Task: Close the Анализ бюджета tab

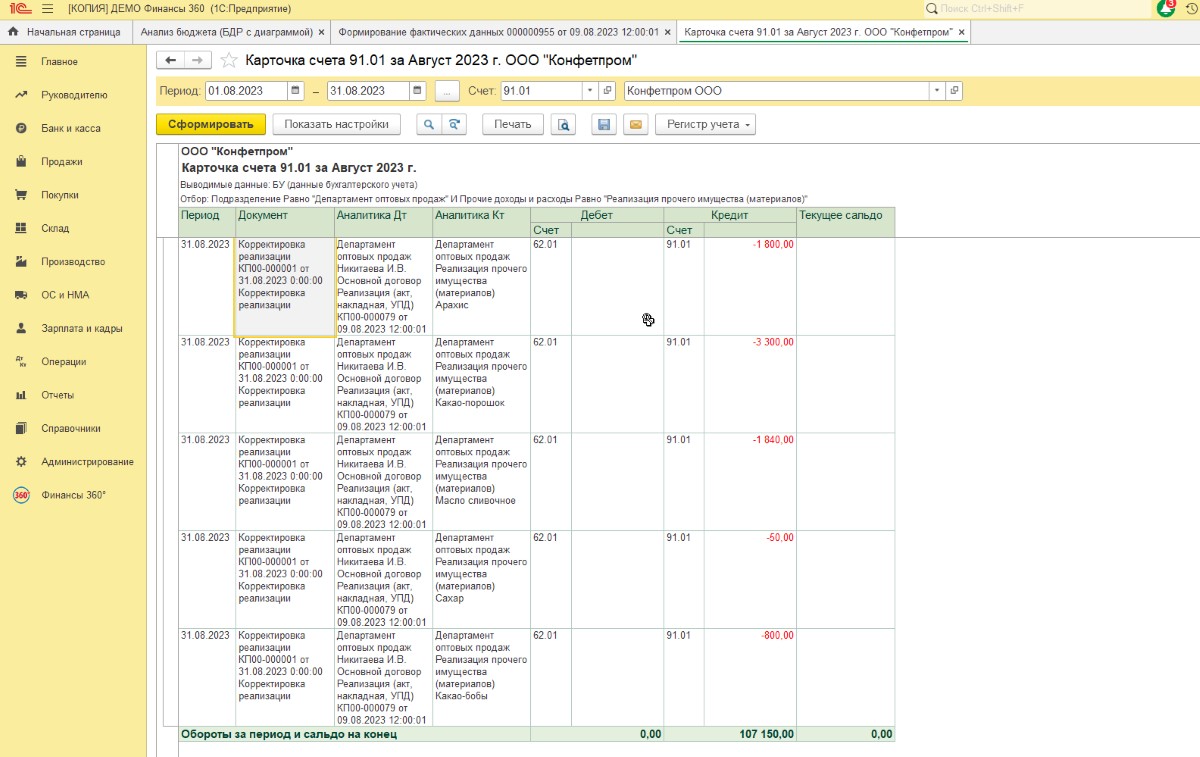Action: (321, 32)
